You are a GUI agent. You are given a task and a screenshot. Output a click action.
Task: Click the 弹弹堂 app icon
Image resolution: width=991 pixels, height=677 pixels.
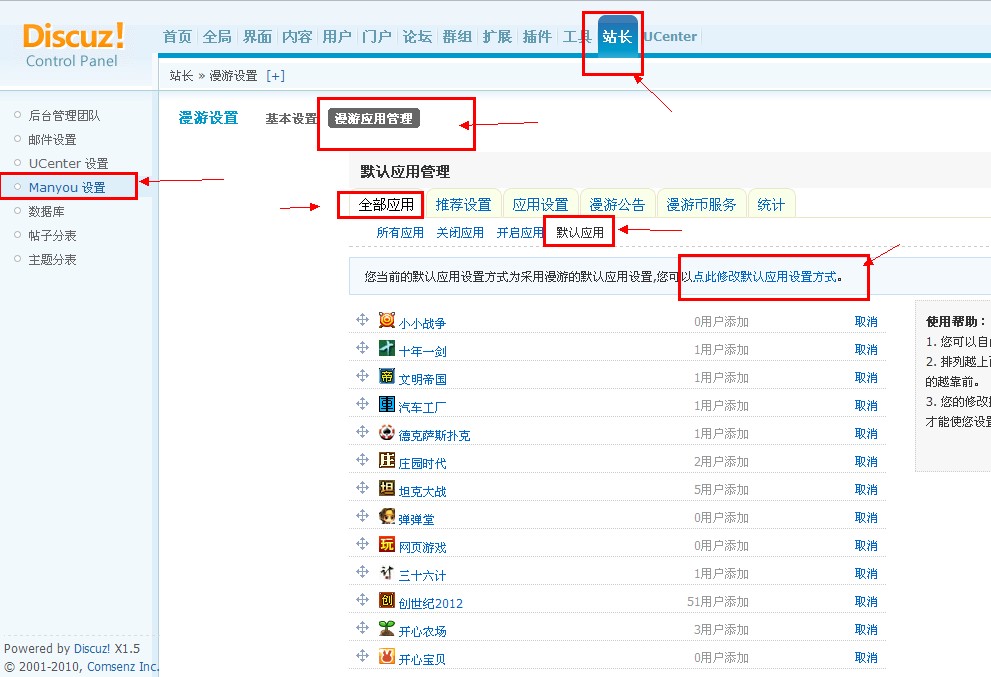tap(387, 516)
